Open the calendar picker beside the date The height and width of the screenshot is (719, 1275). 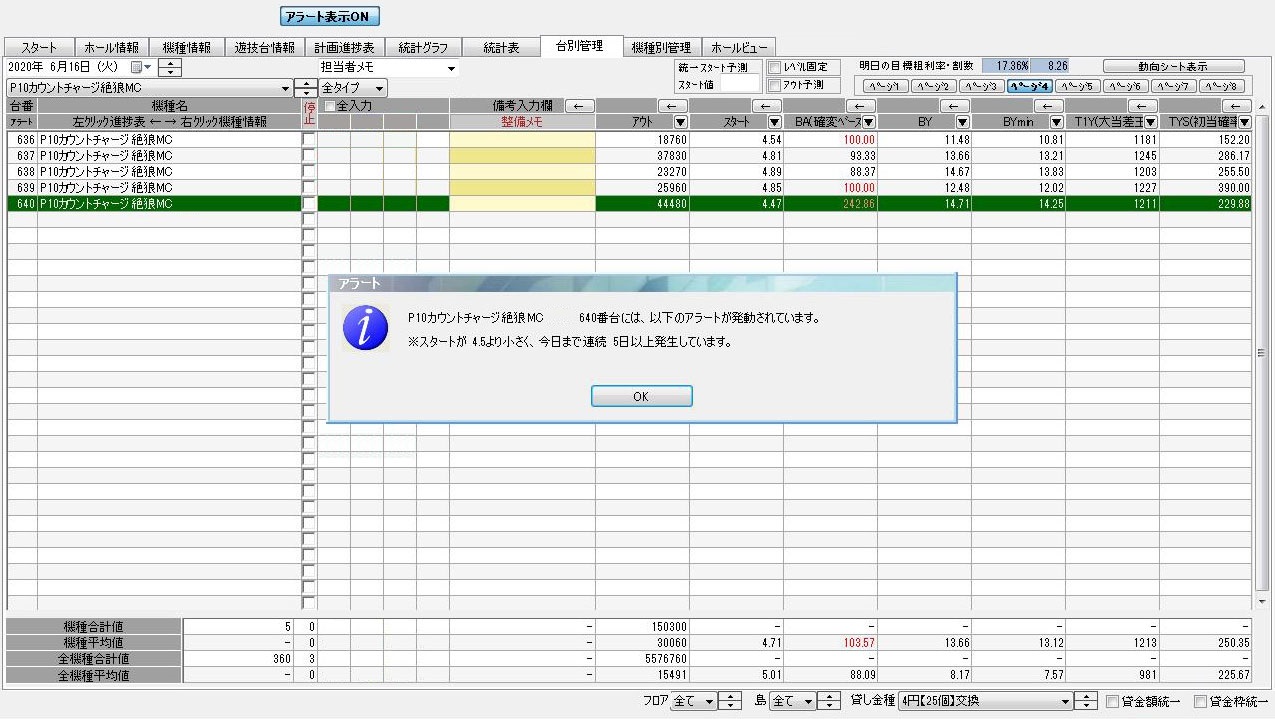141,68
